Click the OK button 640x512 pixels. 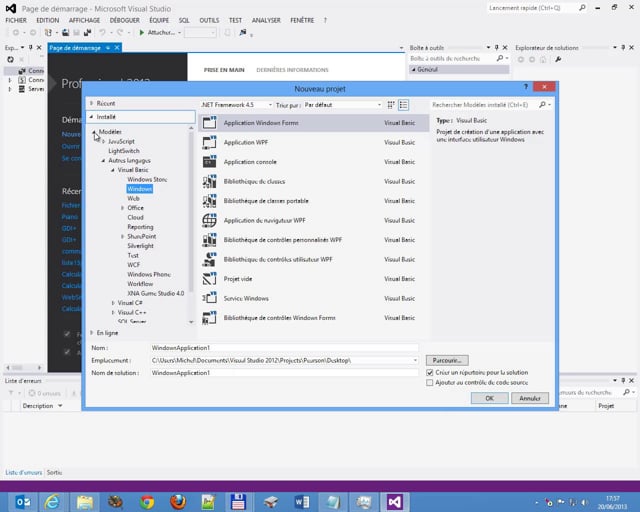coord(489,398)
